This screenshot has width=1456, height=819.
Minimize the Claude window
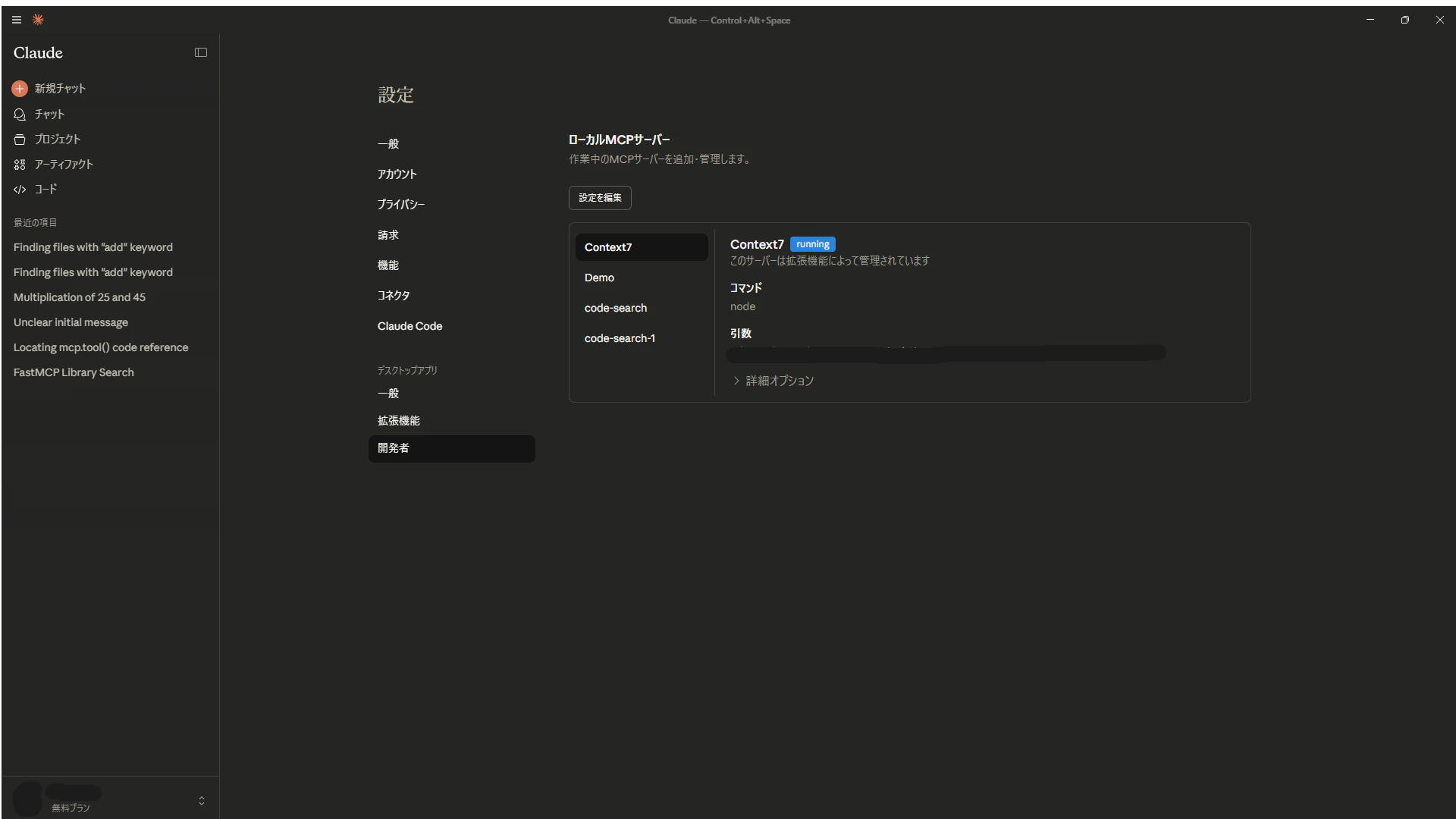point(1370,20)
